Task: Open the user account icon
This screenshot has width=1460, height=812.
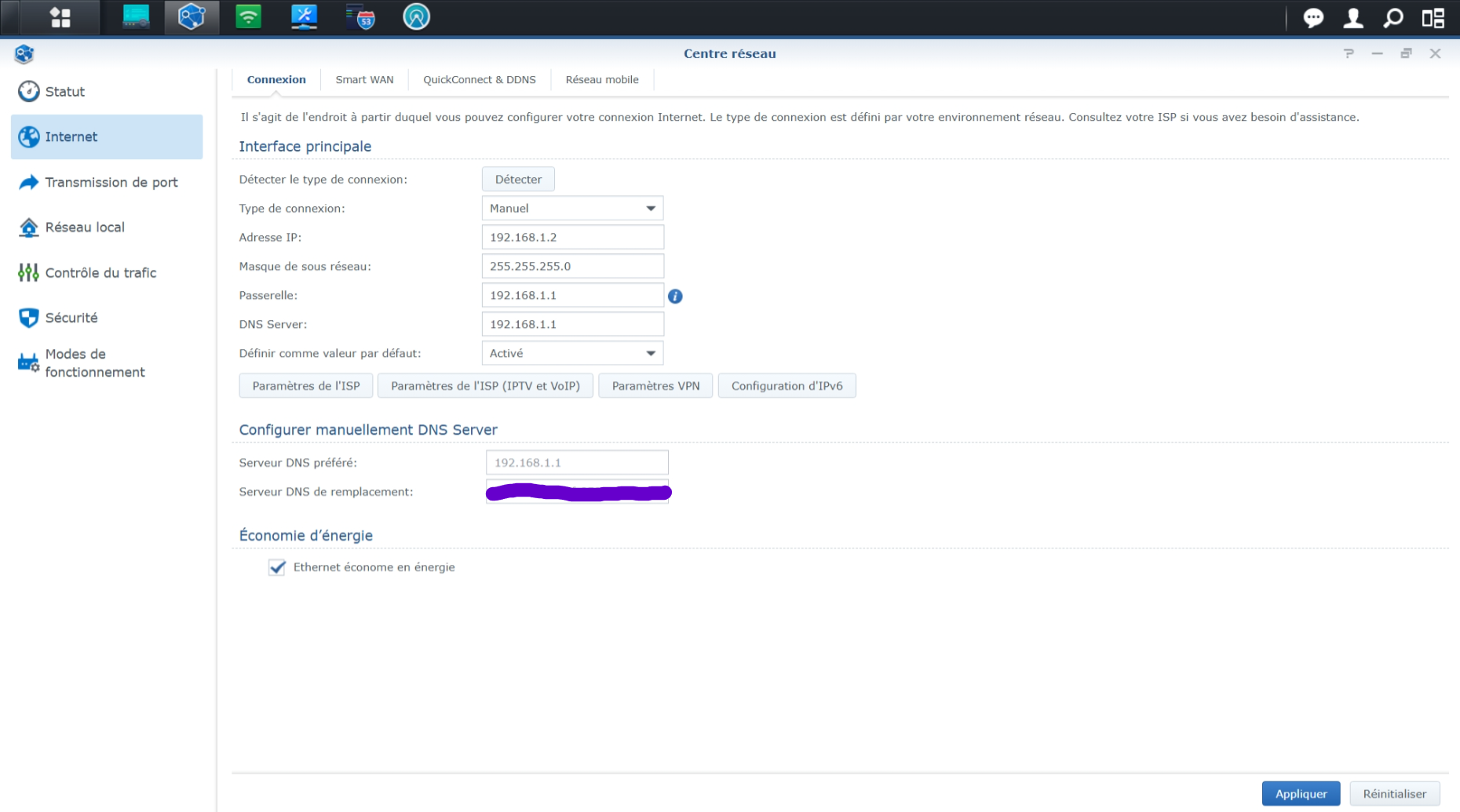Action: coord(1352,17)
